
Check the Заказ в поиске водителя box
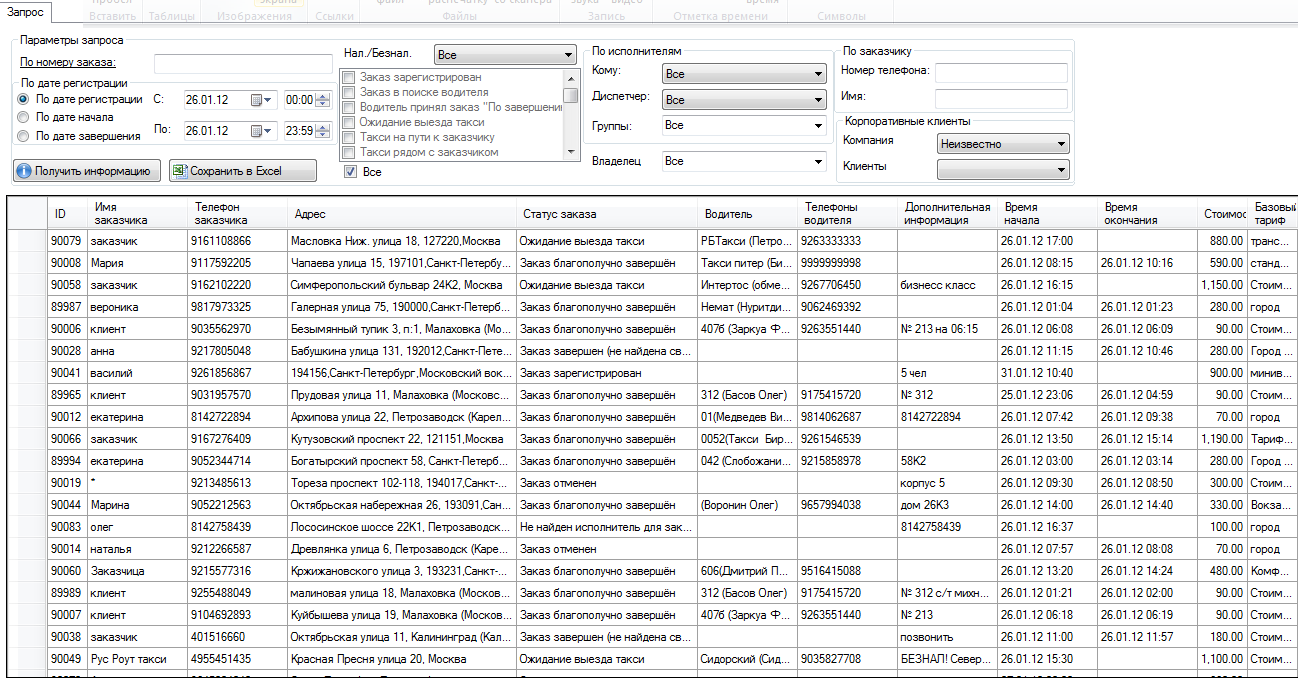click(x=348, y=92)
